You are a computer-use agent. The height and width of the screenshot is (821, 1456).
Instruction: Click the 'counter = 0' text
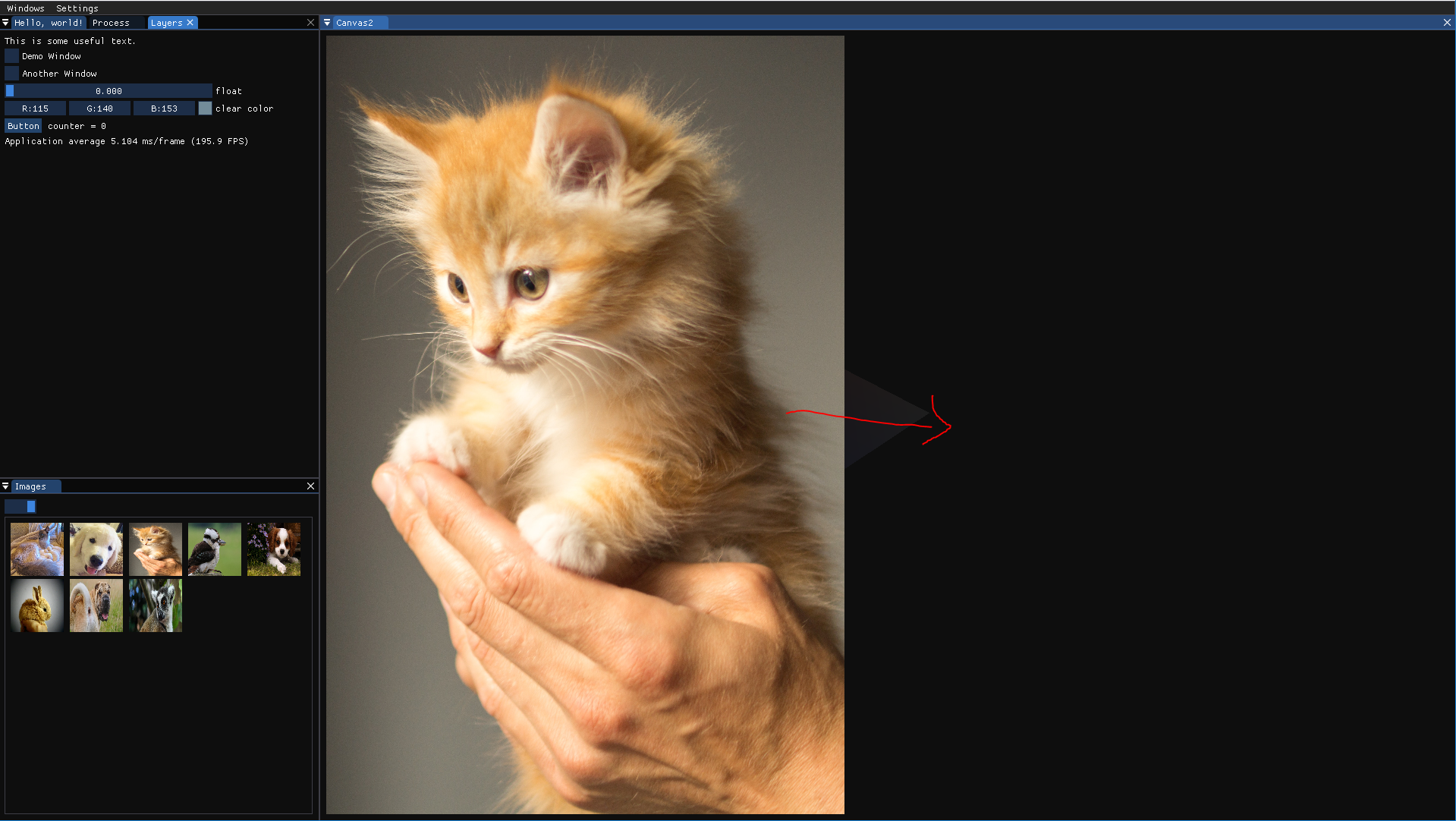point(77,126)
